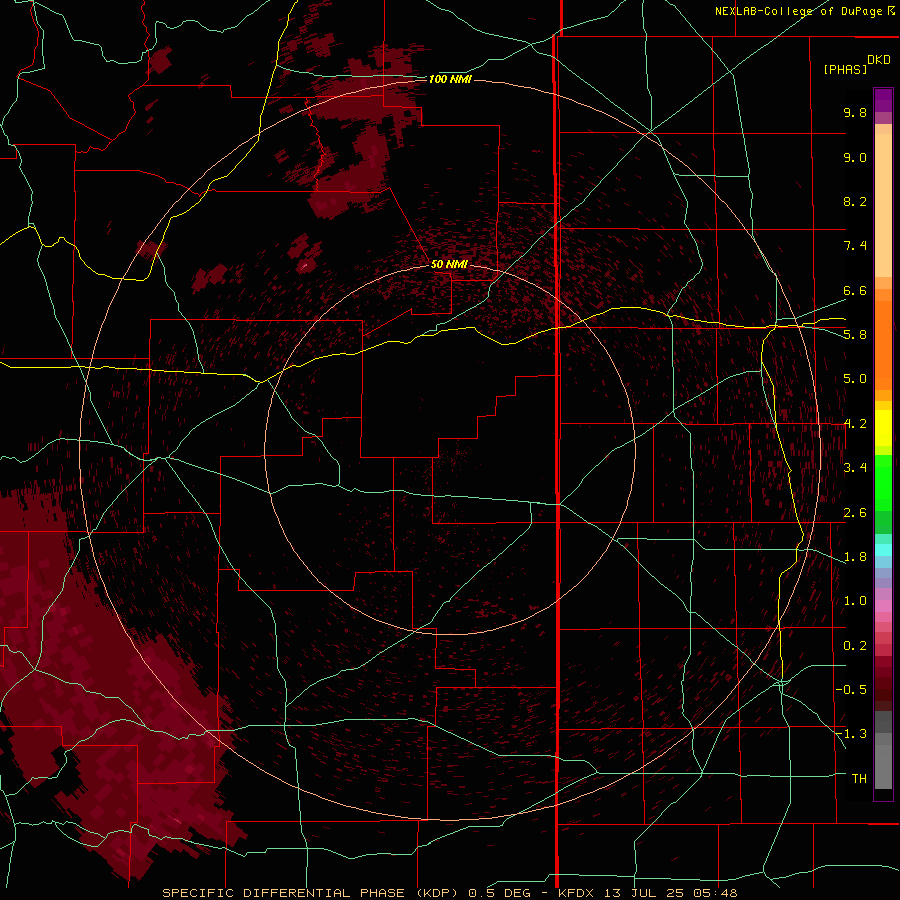Click the 9.0 value on the color scale
900x900 pixels.
point(855,157)
